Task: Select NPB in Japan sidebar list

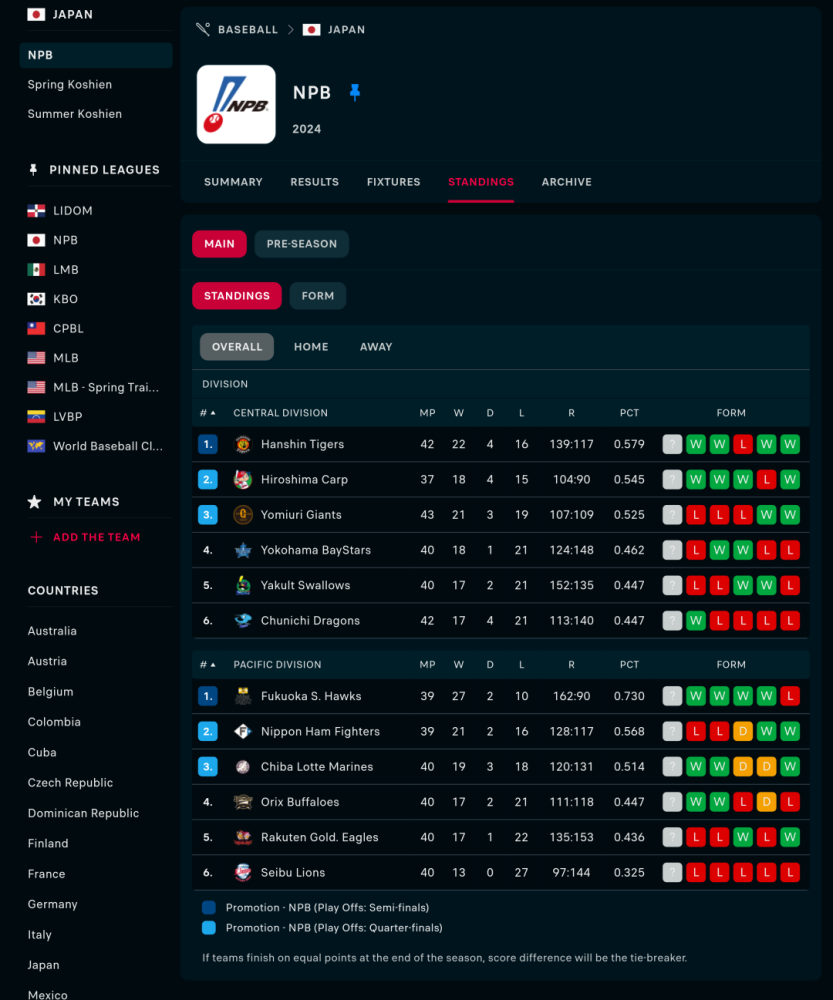Action: click(x=96, y=55)
